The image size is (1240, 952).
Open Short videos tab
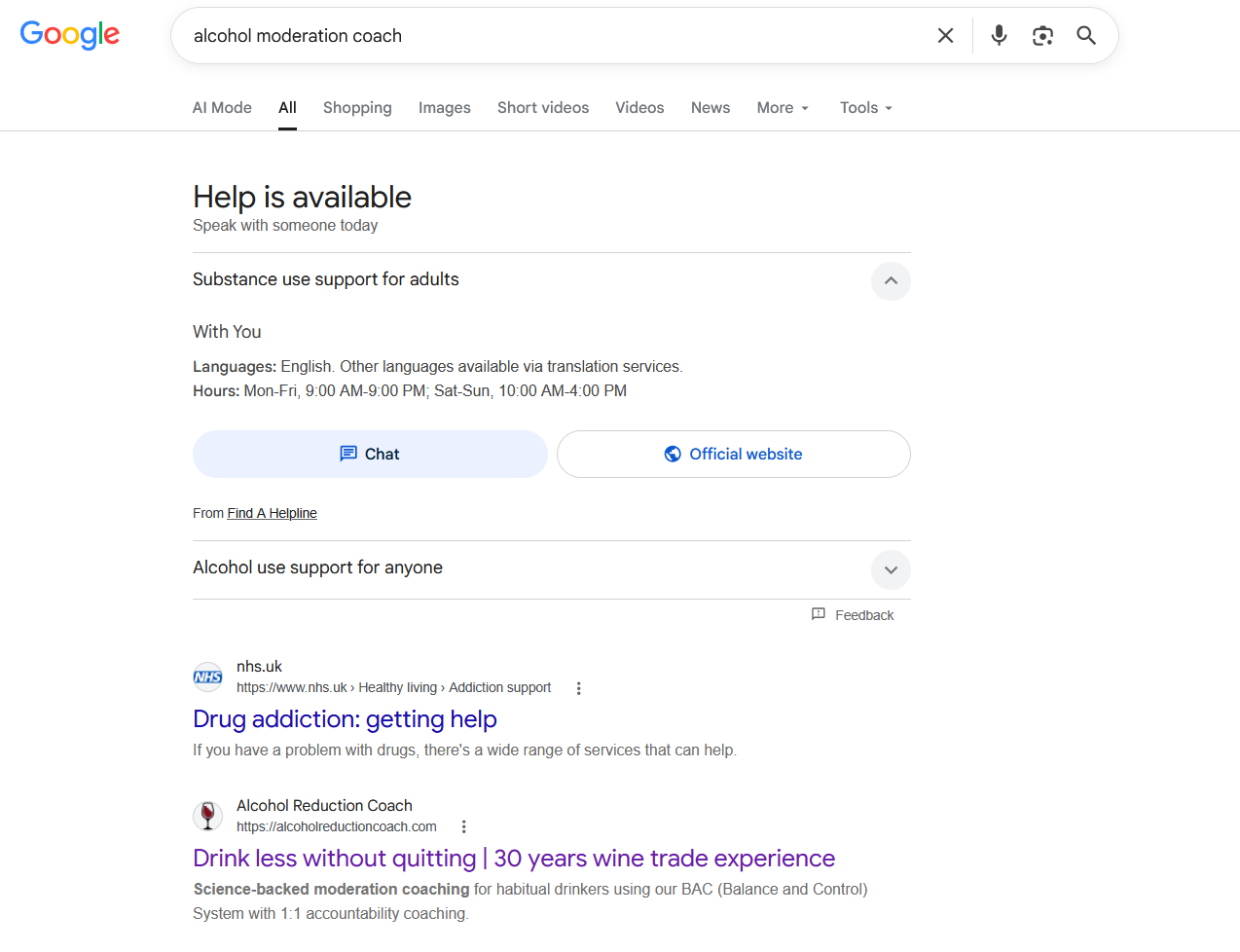543,108
